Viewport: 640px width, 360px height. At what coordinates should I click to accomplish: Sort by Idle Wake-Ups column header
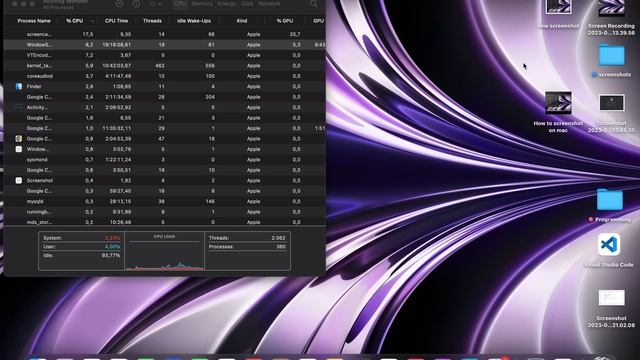[194, 21]
